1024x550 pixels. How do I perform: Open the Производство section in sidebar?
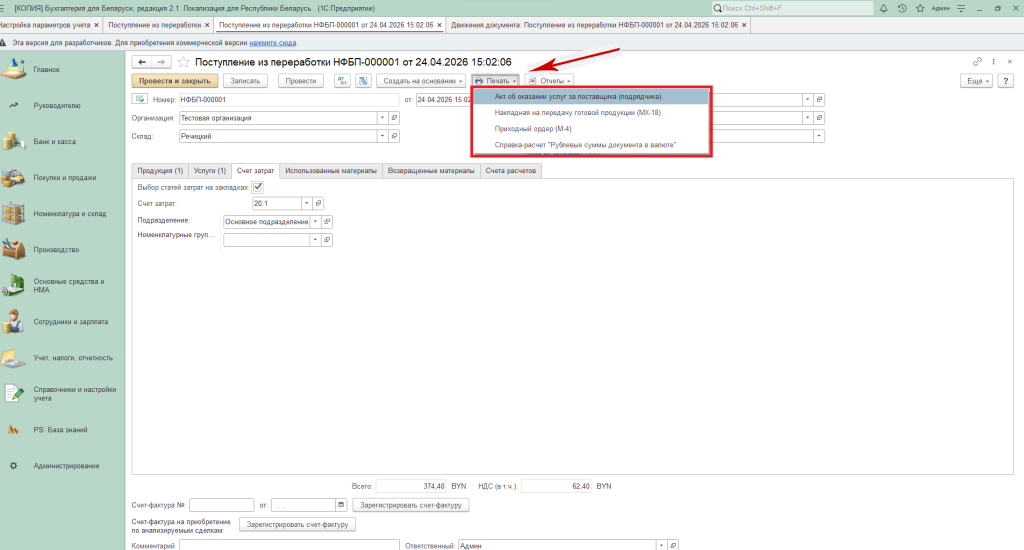[56, 249]
